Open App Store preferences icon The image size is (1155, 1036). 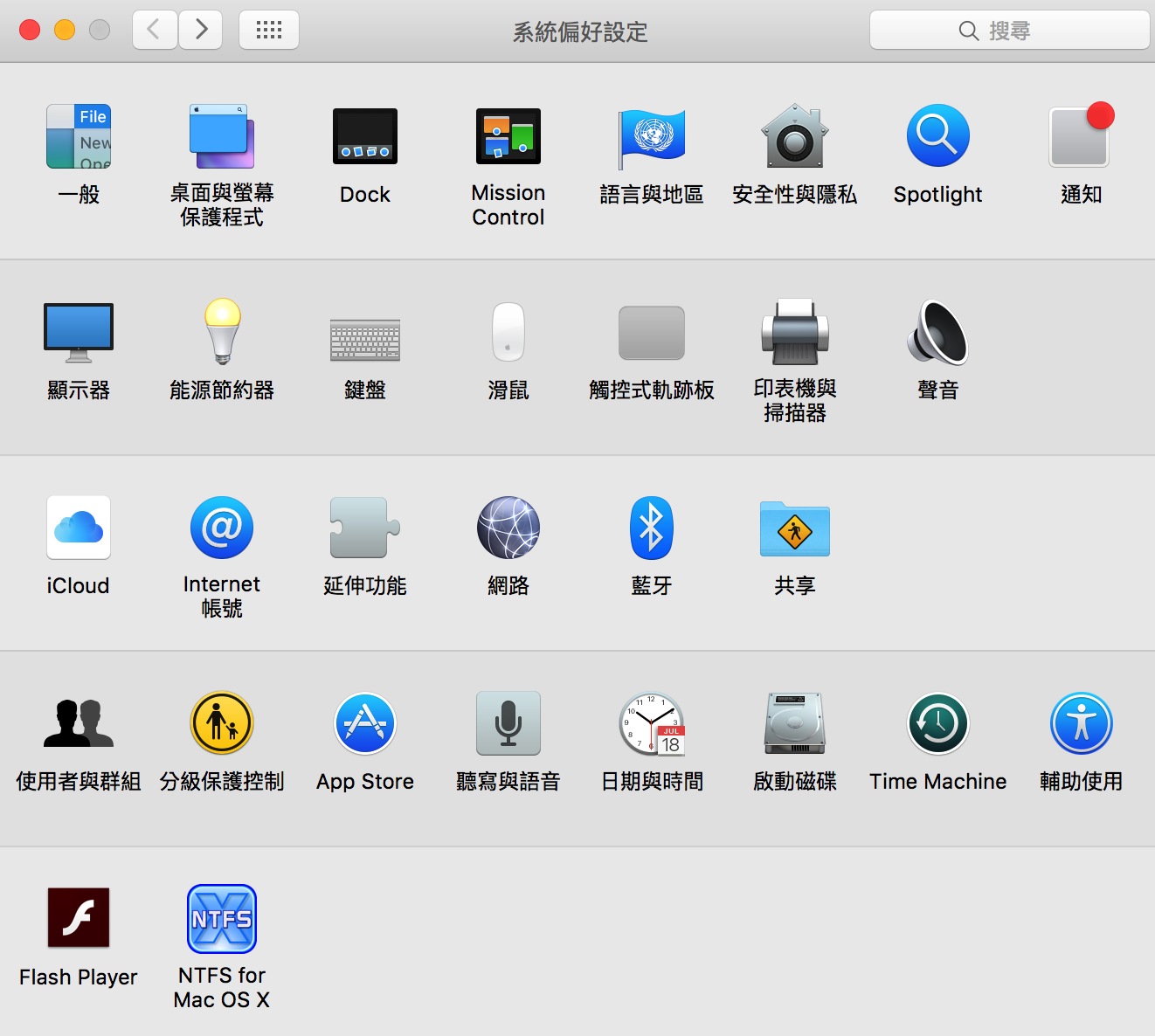365,723
